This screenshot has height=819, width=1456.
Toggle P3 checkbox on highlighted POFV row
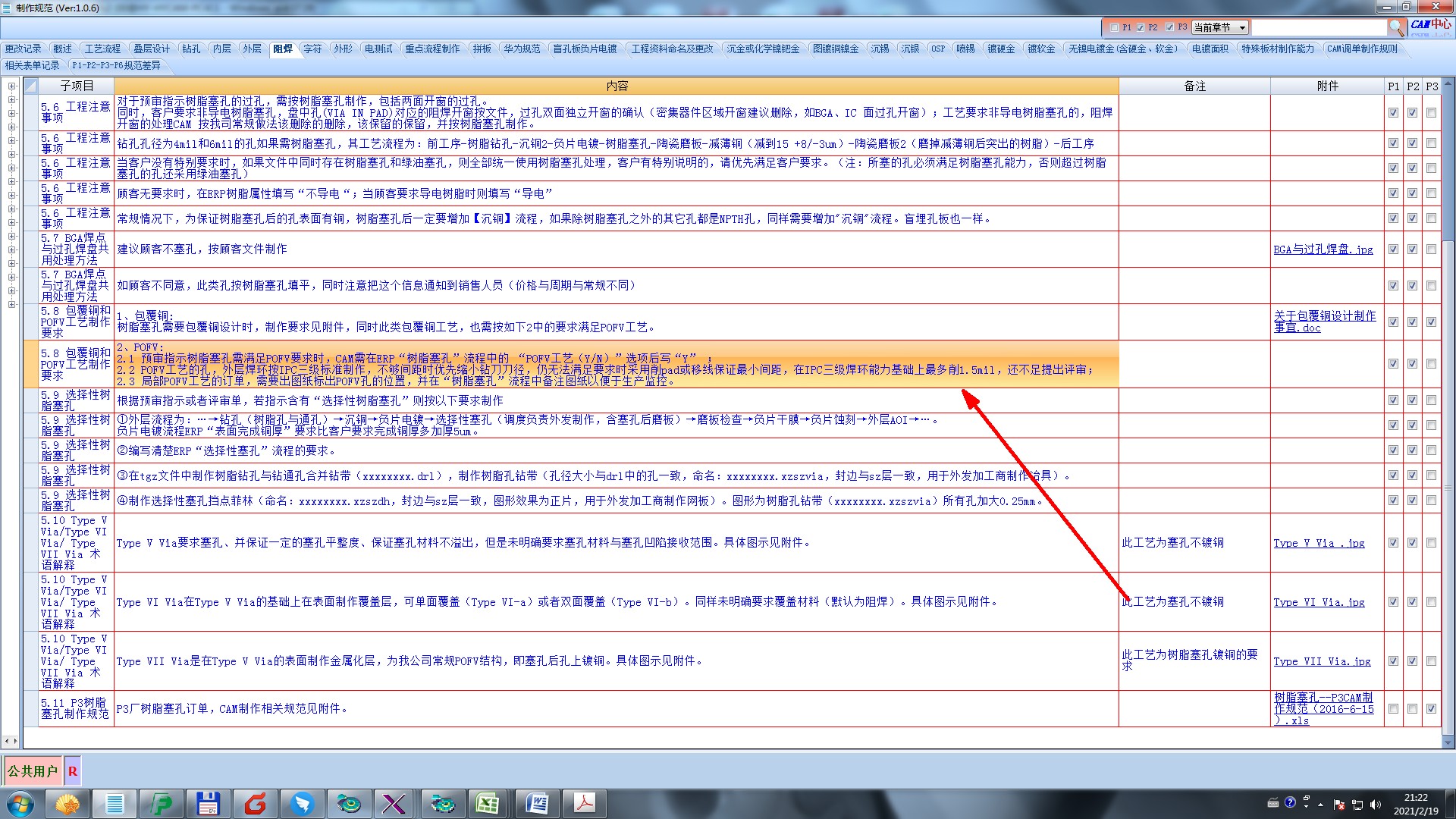pos(1431,364)
